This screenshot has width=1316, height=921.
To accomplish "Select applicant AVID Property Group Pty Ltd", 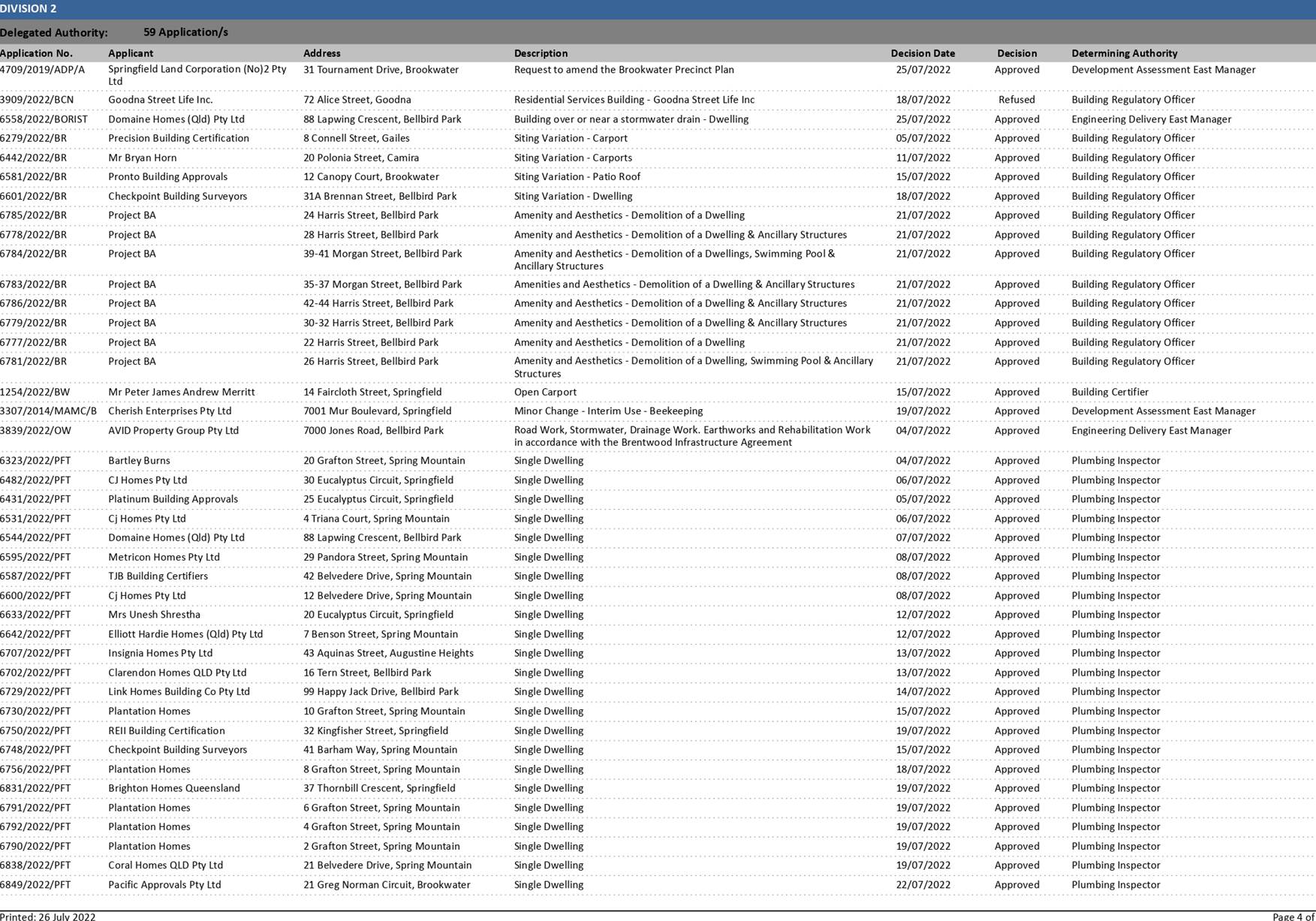I will tap(173, 431).
